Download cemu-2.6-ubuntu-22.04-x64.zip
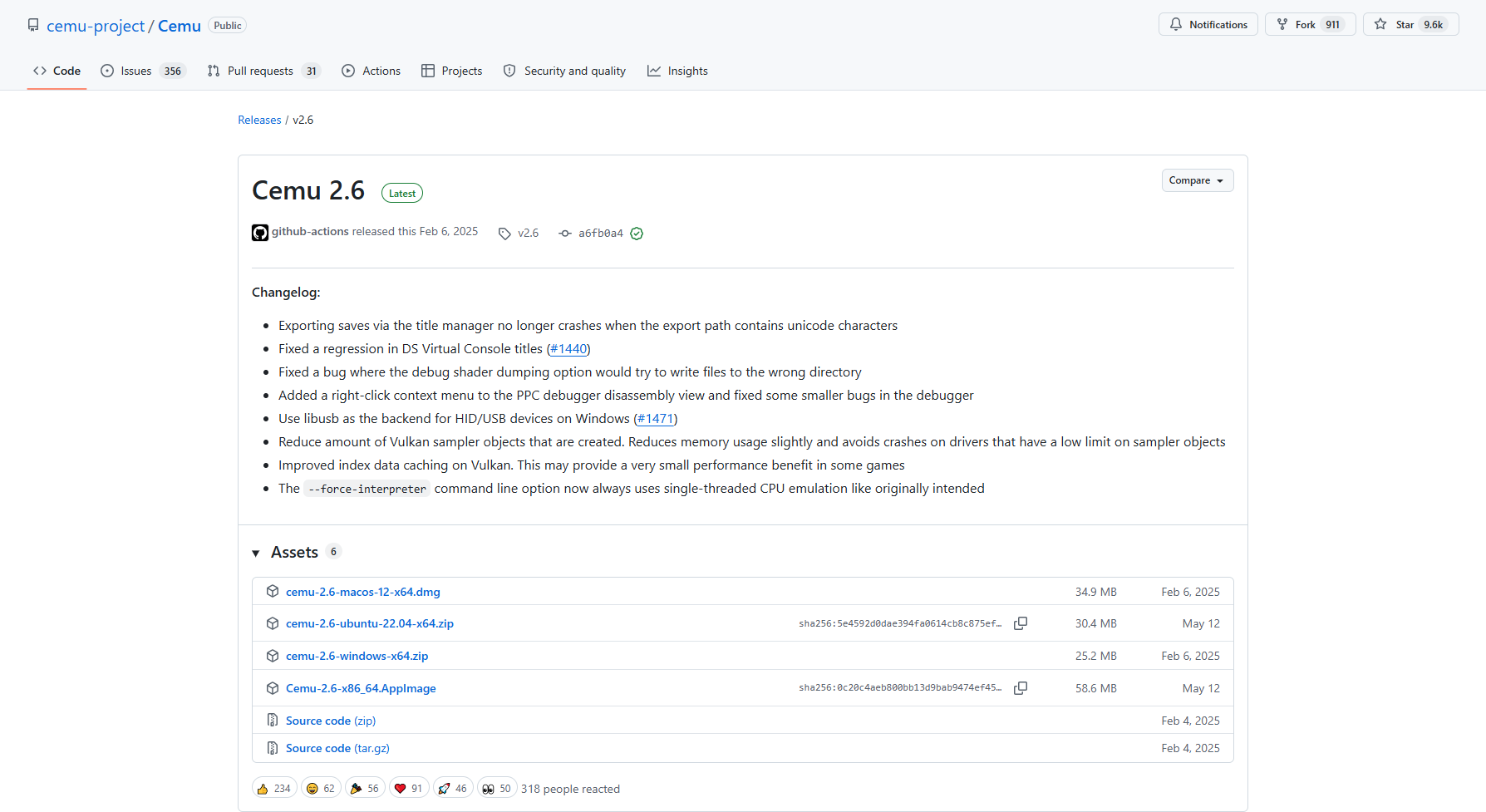 pyautogui.click(x=370, y=623)
